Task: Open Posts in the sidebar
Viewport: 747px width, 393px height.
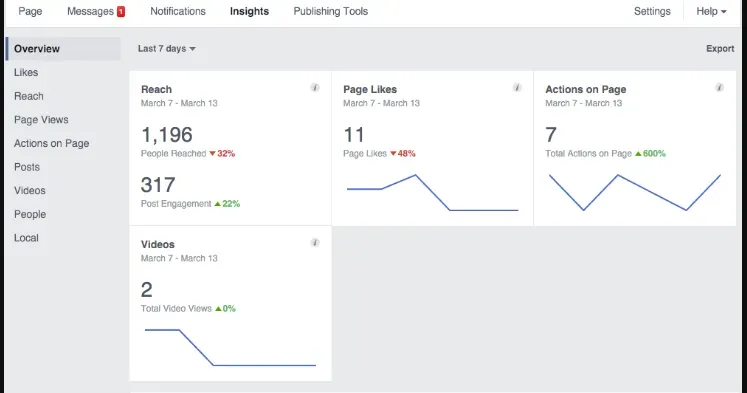Action: (27, 167)
